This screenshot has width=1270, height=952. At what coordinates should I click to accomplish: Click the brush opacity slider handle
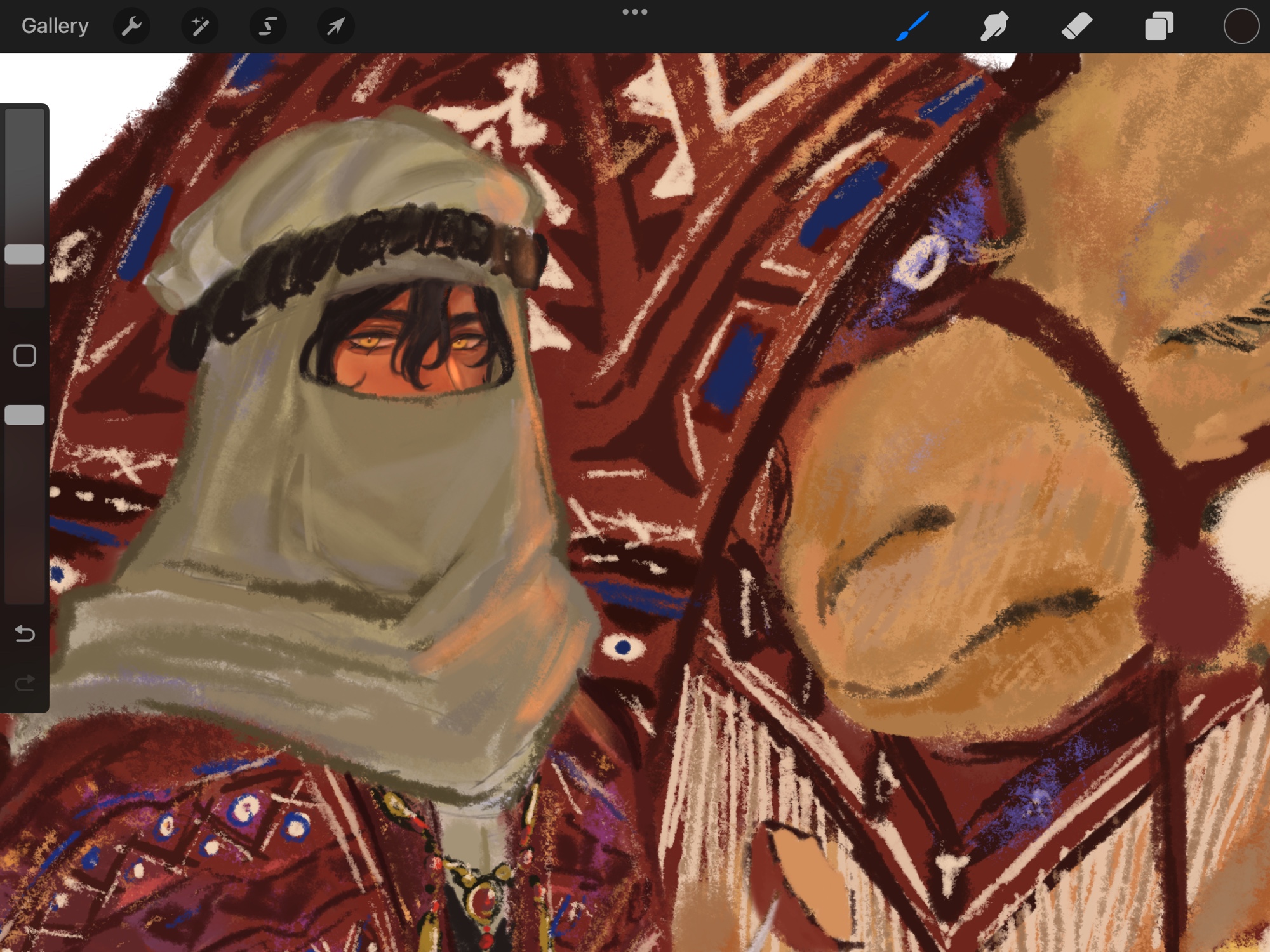click(x=25, y=414)
